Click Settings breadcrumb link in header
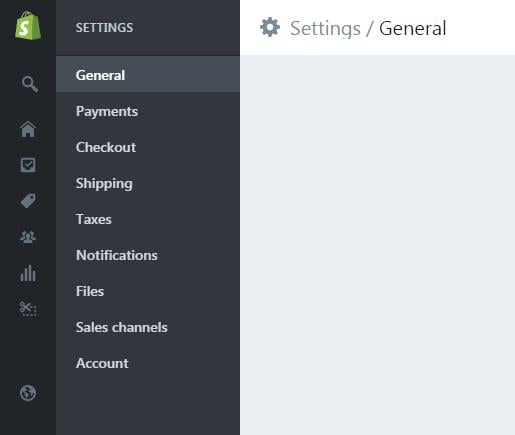Image resolution: width=515 pixels, height=435 pixels. pos(325,29)
